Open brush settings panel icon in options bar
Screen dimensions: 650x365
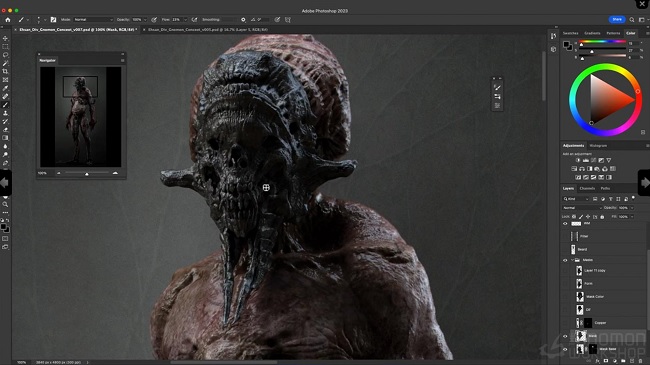[53, 19]
